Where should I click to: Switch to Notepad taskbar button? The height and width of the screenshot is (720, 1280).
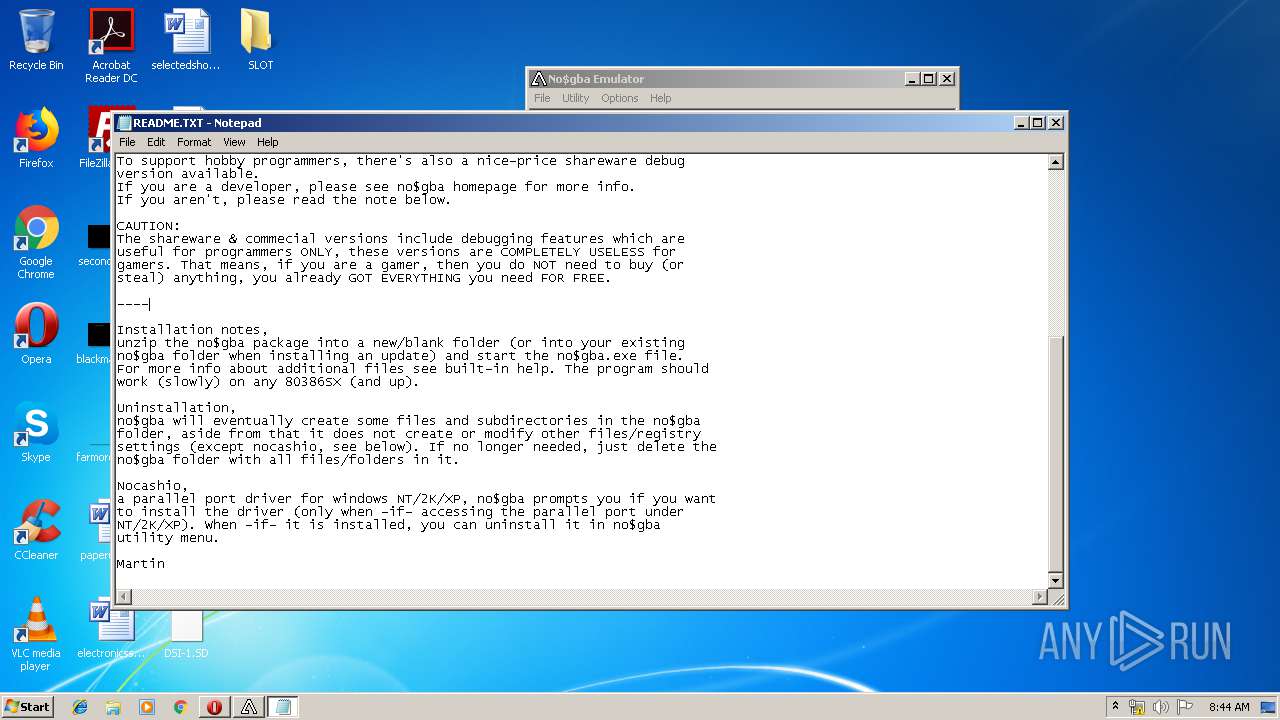283,707
